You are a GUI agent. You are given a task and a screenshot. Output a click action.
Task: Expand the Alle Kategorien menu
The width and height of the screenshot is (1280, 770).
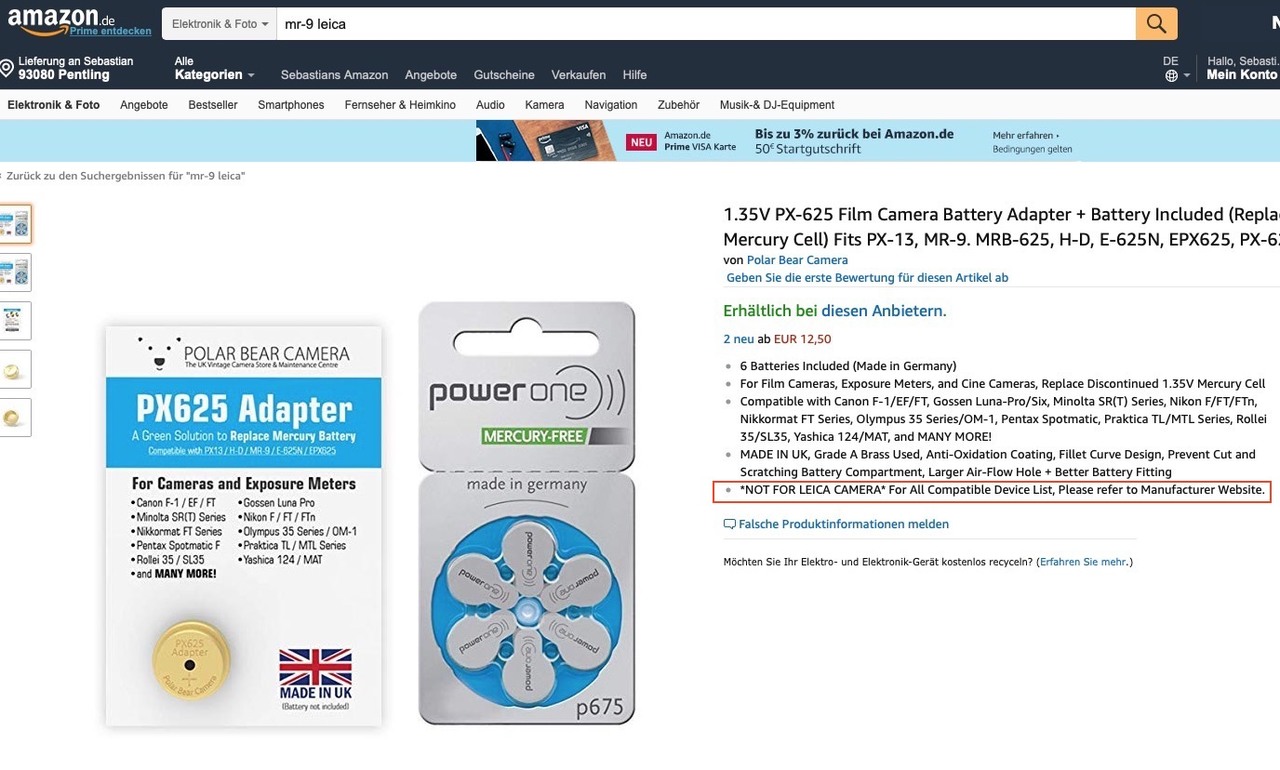coord(214,68)
